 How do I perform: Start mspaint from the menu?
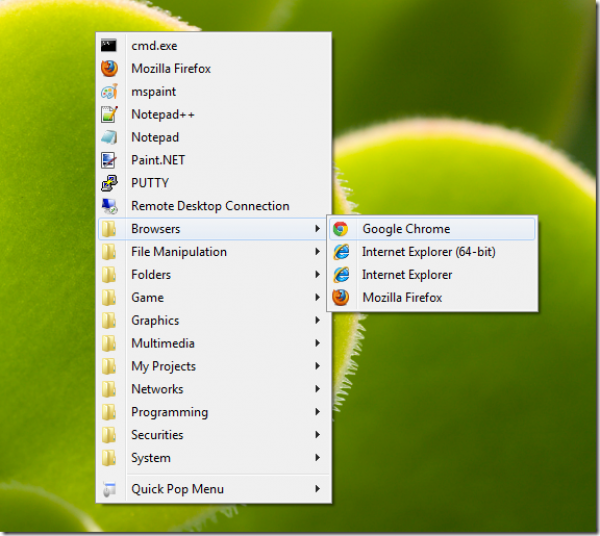point(153,92)
